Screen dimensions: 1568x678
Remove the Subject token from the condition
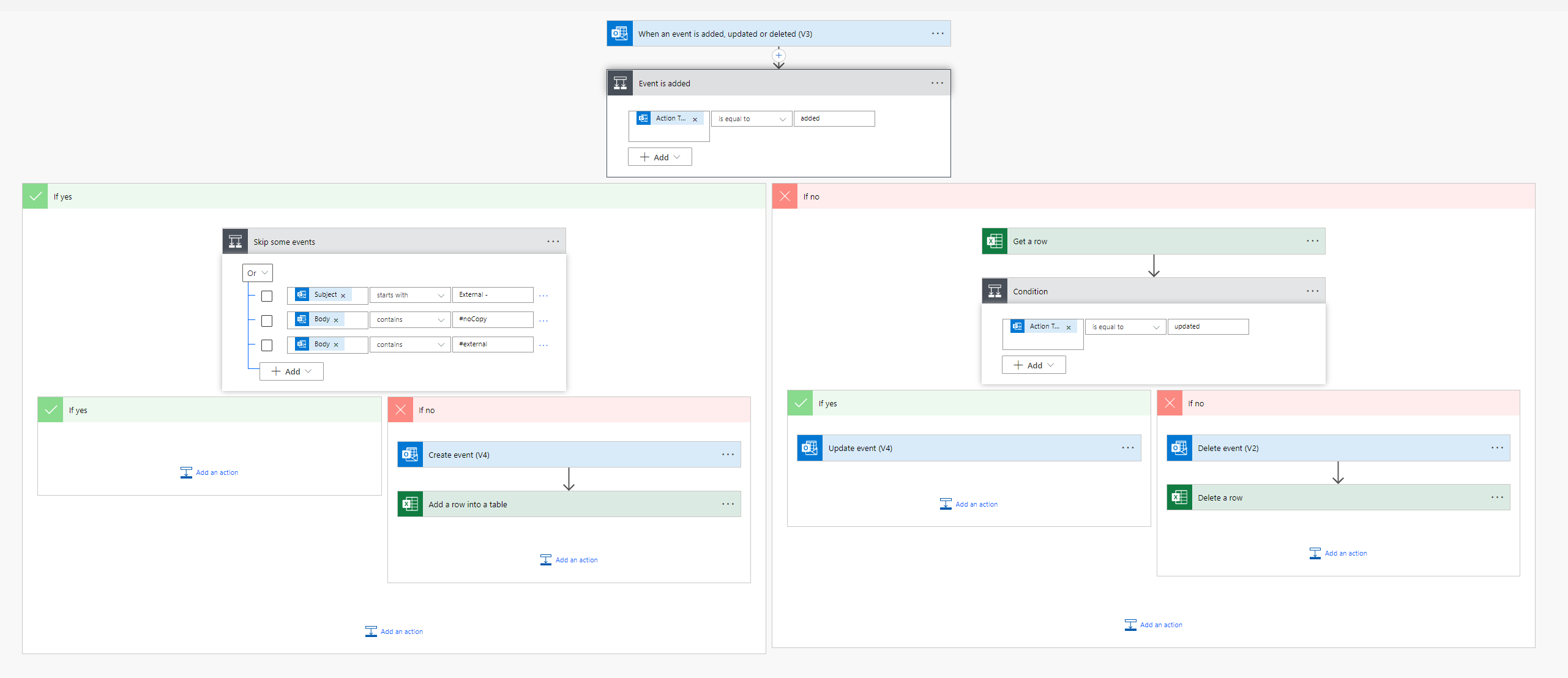point(343,296)
